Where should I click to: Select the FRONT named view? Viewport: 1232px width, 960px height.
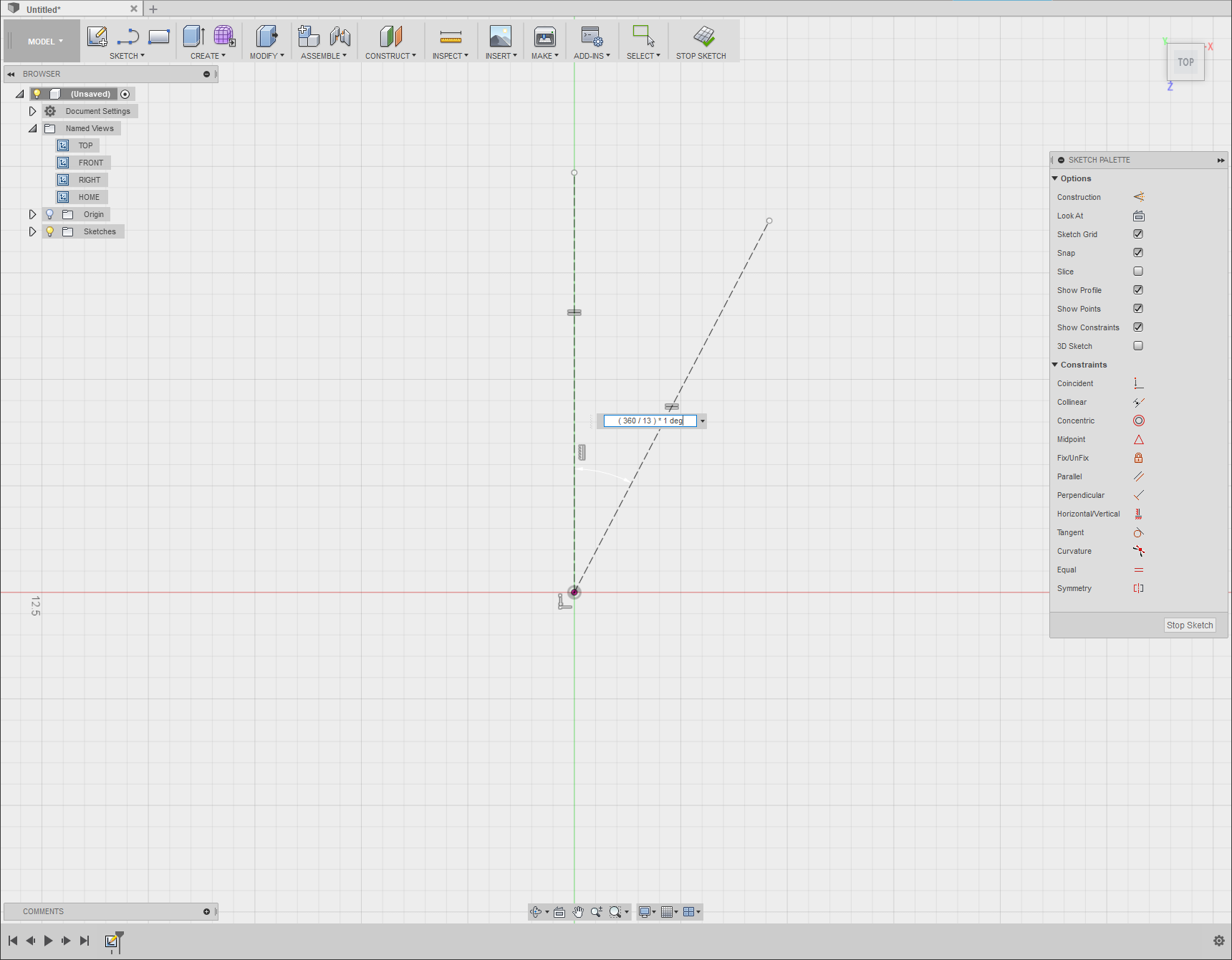[x=91, y=163]
